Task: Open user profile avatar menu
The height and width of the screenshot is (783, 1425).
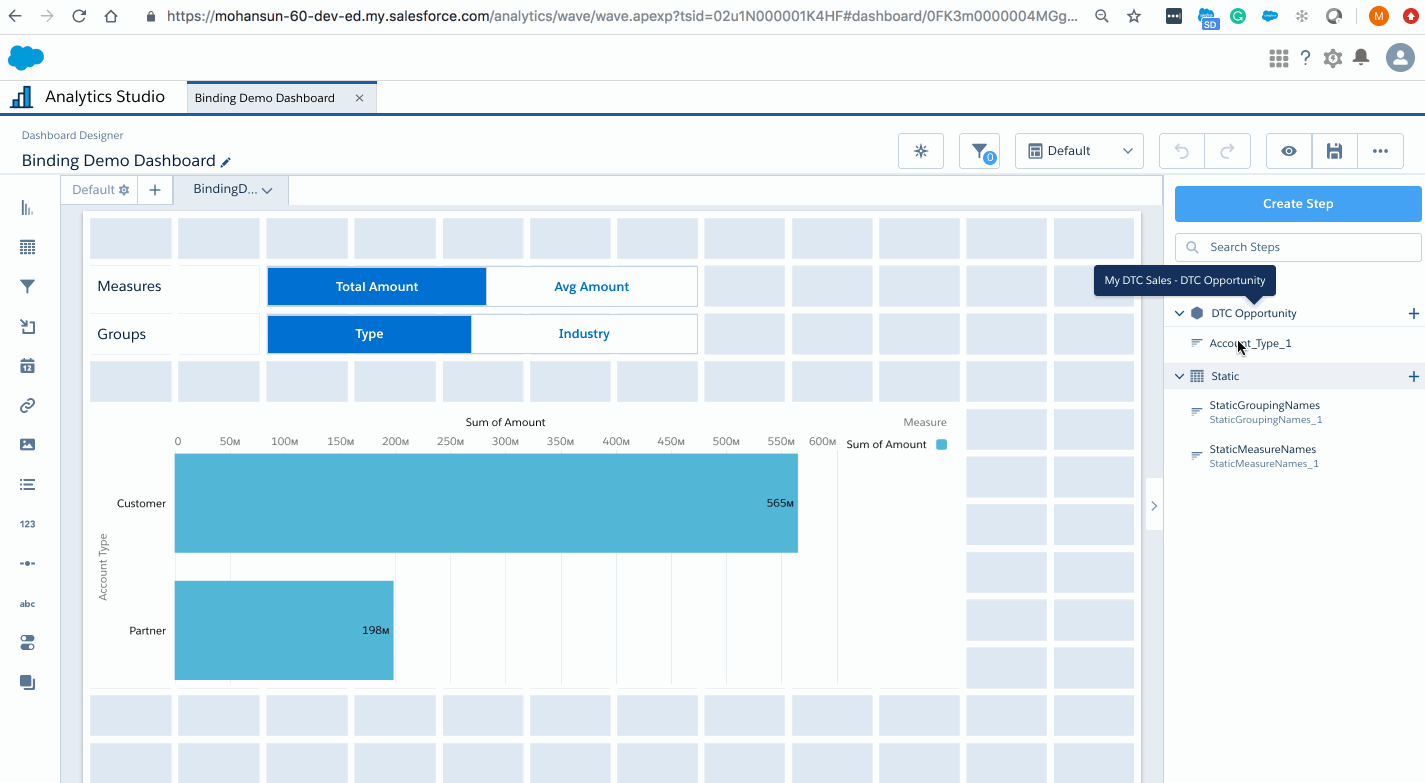Action: [x=1399, y=58]
